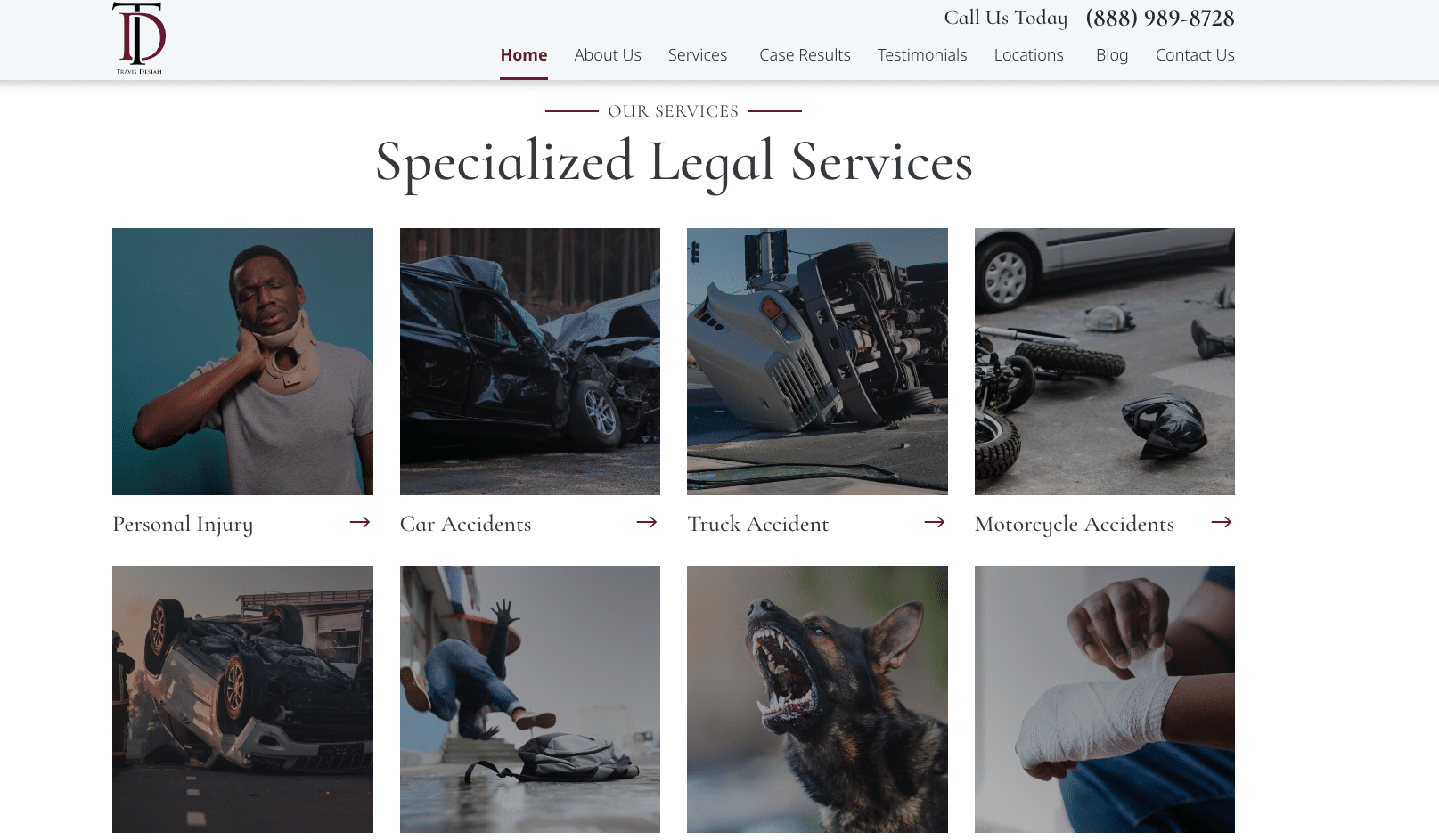Open the Personal Injury text link

(183, 524)
